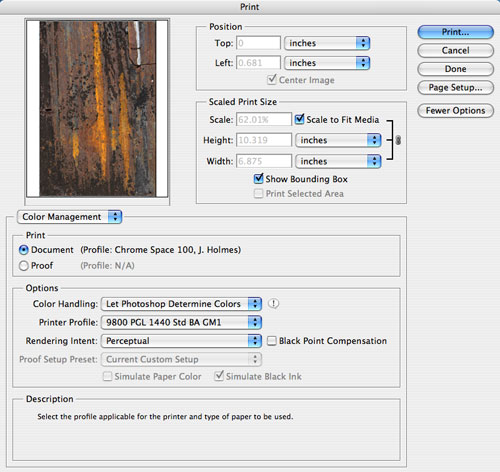Screen dimensions: 500x472
Task: Click the Height value input field
Action: [264, 140]
